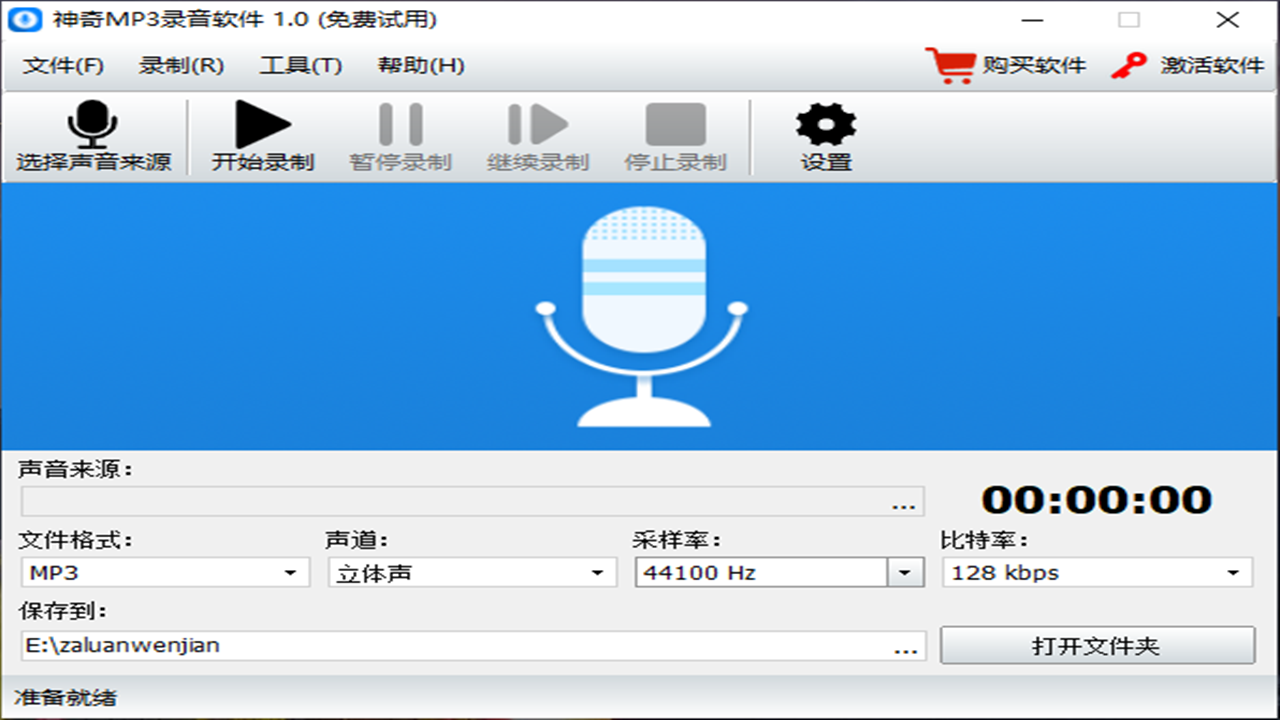The height and width of the screenshot is (720, 1280).
Task: Open the 工具(T) menu
Action: (x=300, y=66)
